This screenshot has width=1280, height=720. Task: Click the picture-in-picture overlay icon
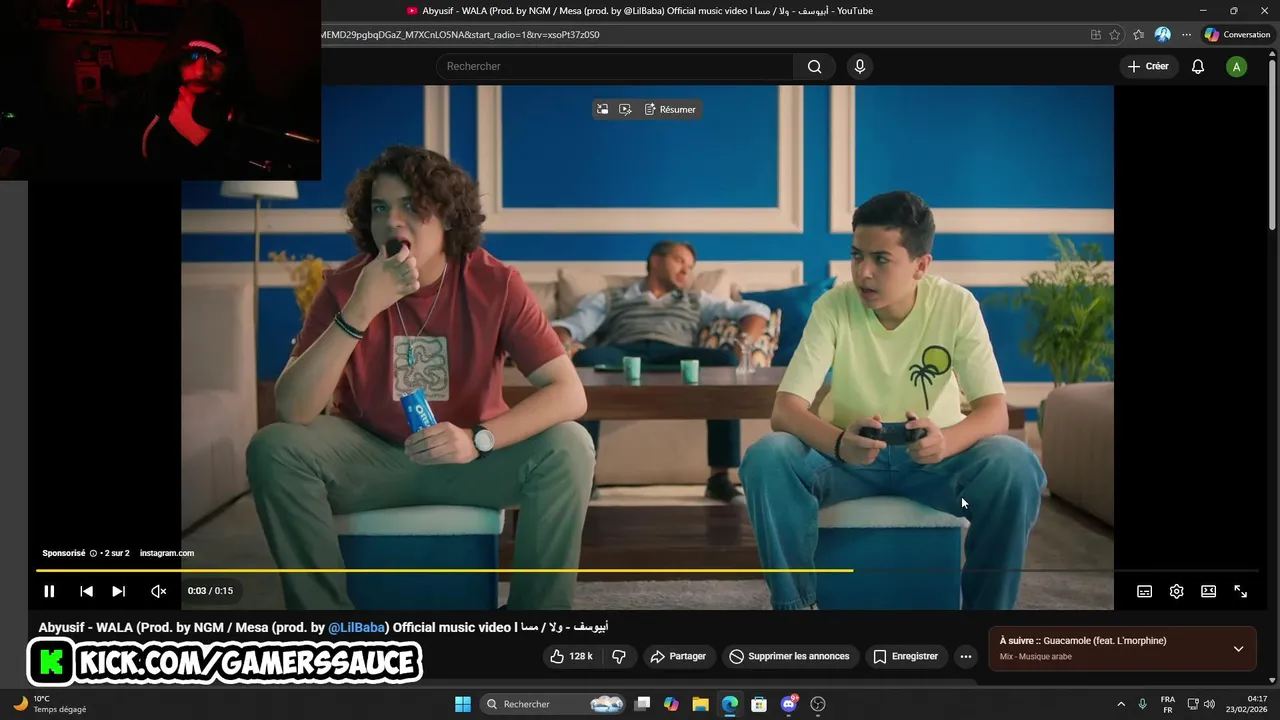[x=602, y=109]
